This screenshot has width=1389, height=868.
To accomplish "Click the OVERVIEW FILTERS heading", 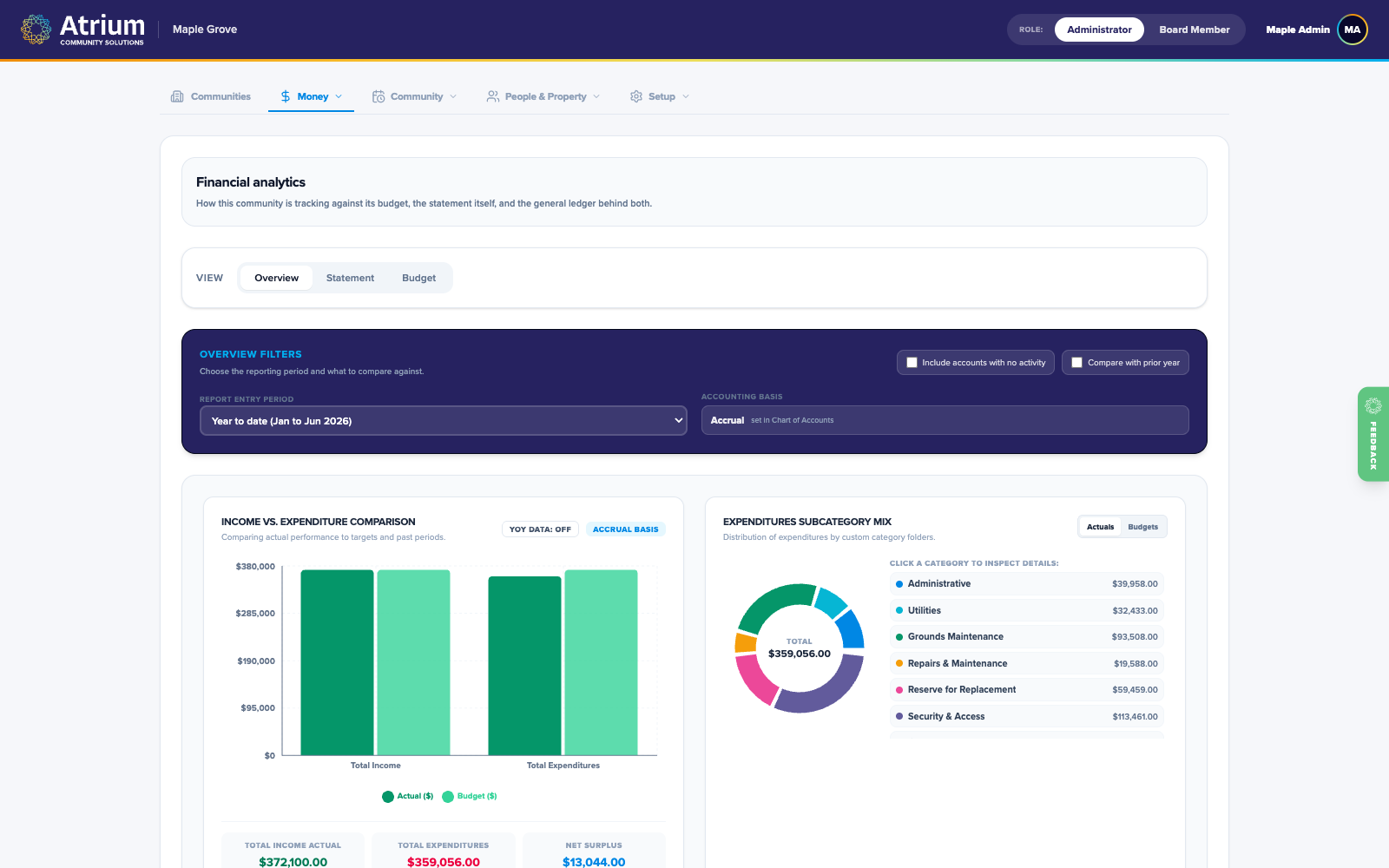I will [x=251, y=354].
